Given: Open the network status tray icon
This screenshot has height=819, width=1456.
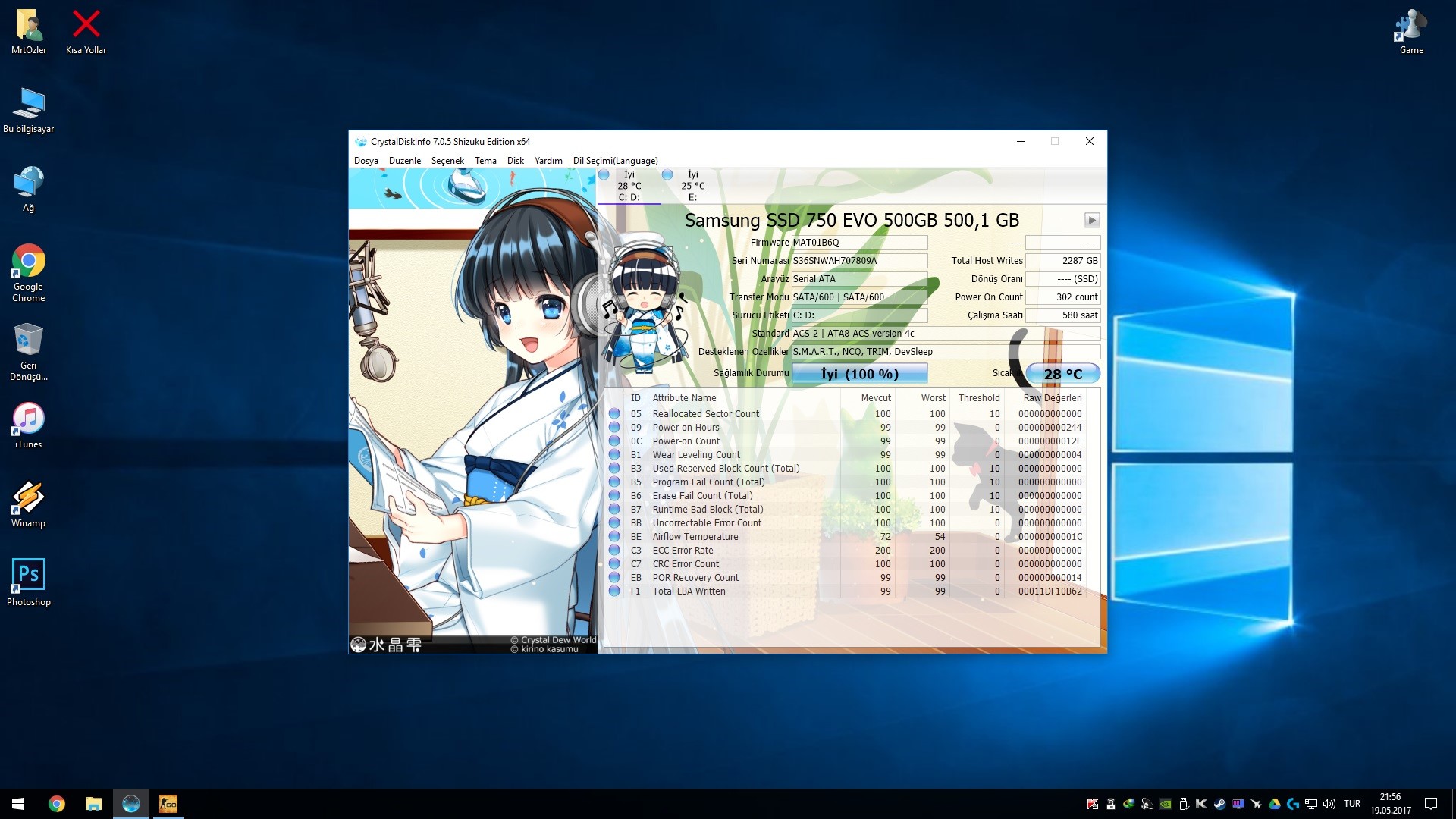Looking at the screenshot, I should [x=1311, y=804].
